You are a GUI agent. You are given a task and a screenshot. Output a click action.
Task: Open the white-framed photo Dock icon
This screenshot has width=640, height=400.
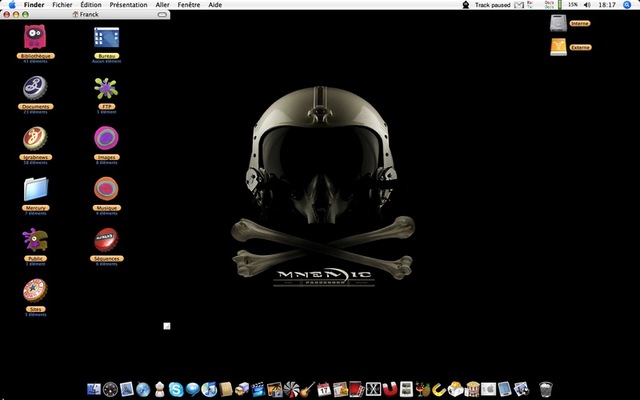[x=406, y=389]
